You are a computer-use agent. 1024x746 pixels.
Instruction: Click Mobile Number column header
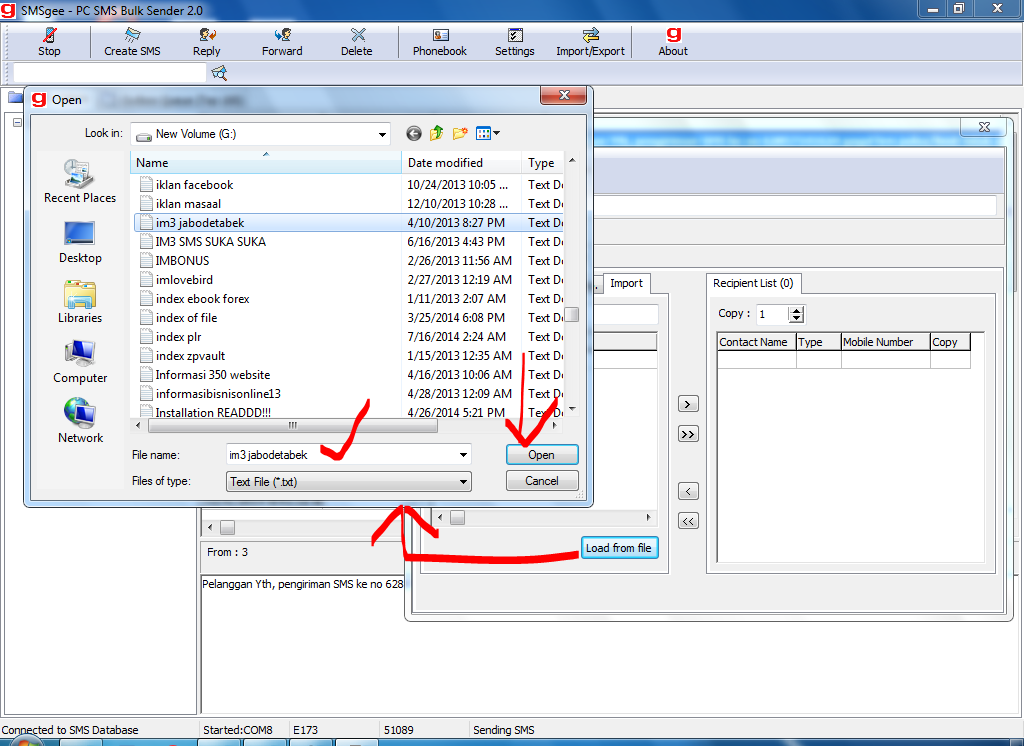pyautogui.click(x=885, y=342)
